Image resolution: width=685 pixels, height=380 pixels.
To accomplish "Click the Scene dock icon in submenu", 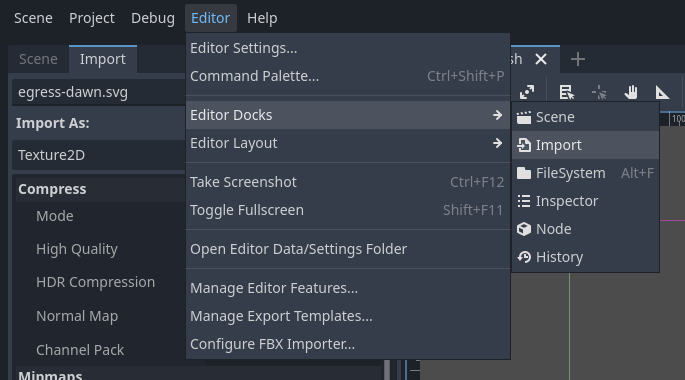I will point(524,117).
